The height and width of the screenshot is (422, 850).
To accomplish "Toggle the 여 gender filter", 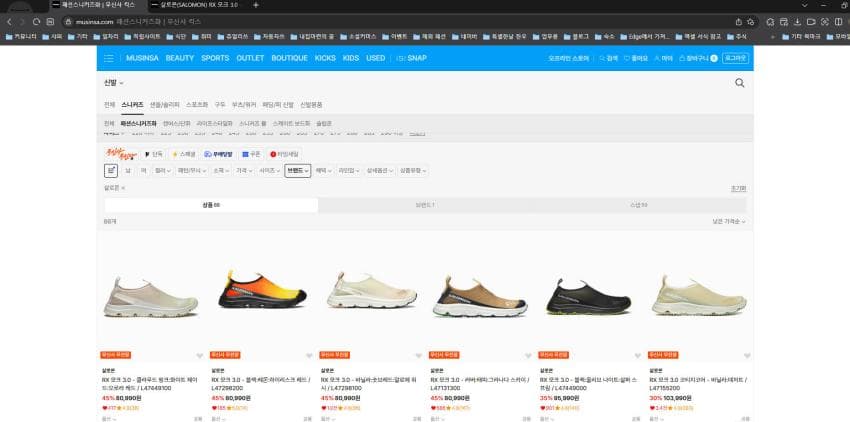I will [144, 170].
